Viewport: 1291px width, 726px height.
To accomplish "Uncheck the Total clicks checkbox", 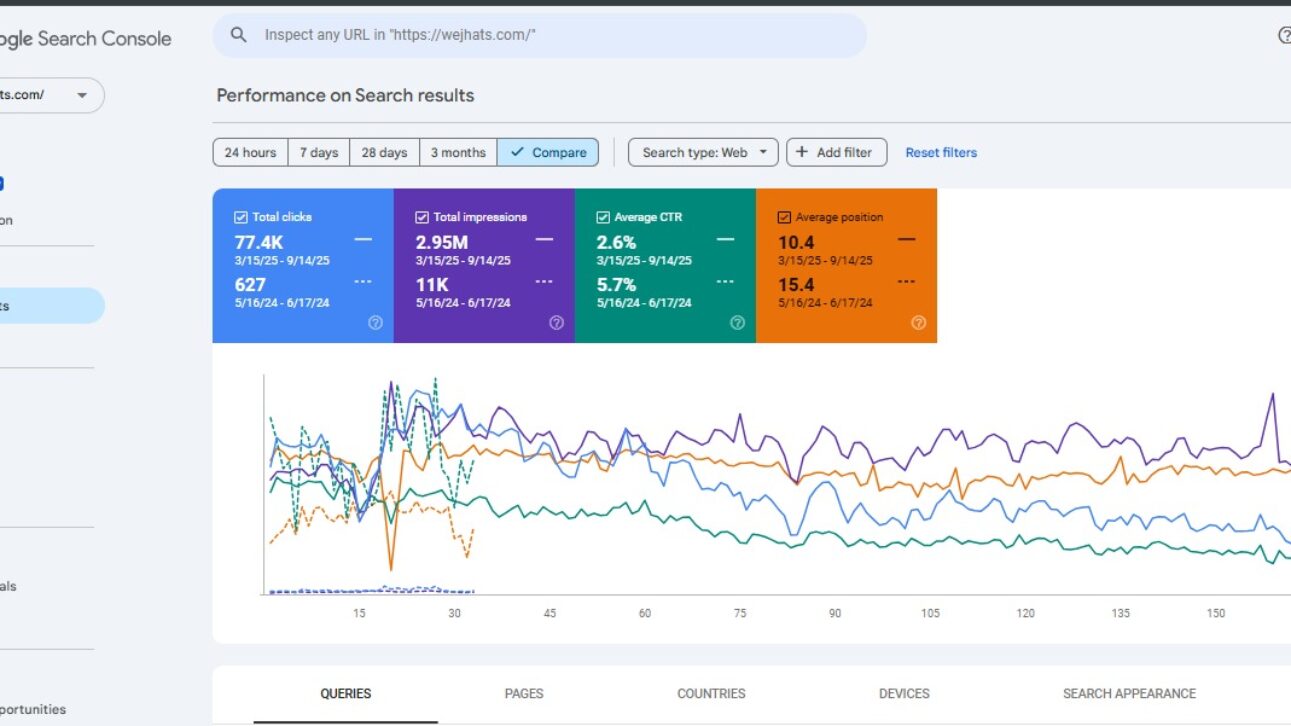I will [240, 217].
